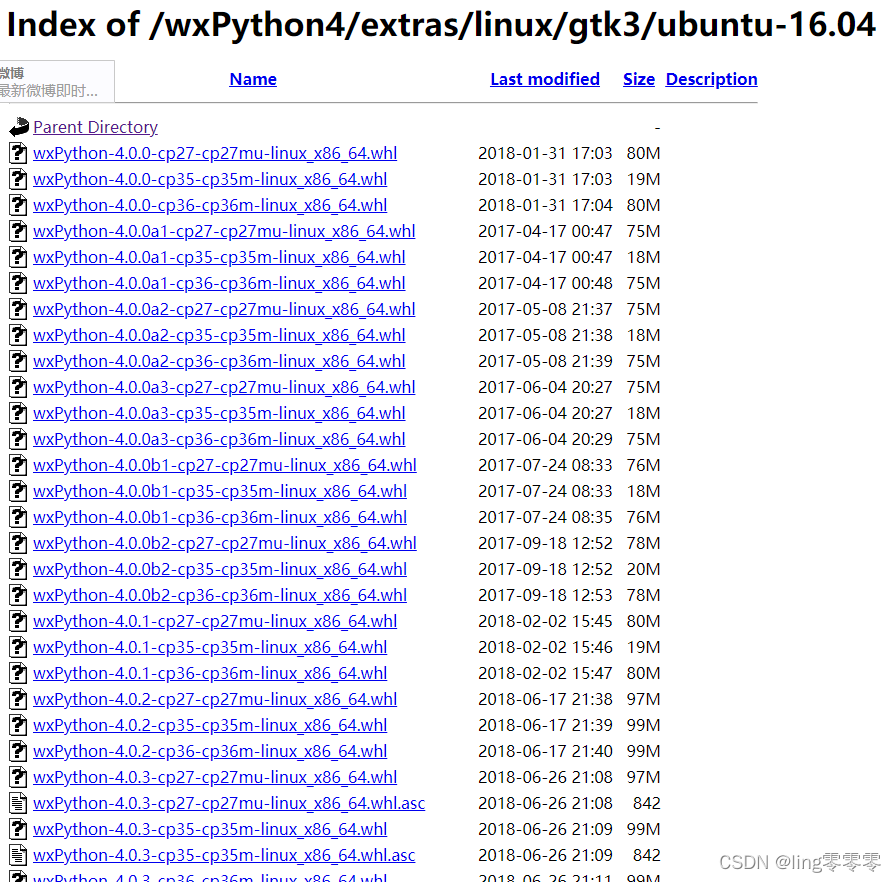Click file icon beside wxPython-4.0.2-cp27 whl

pyautogui.click(x=18, y=699)
